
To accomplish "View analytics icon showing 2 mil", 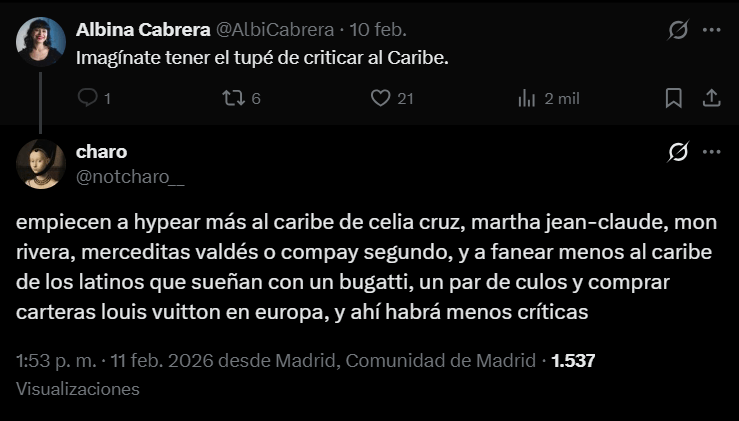I will coord(527,98).
